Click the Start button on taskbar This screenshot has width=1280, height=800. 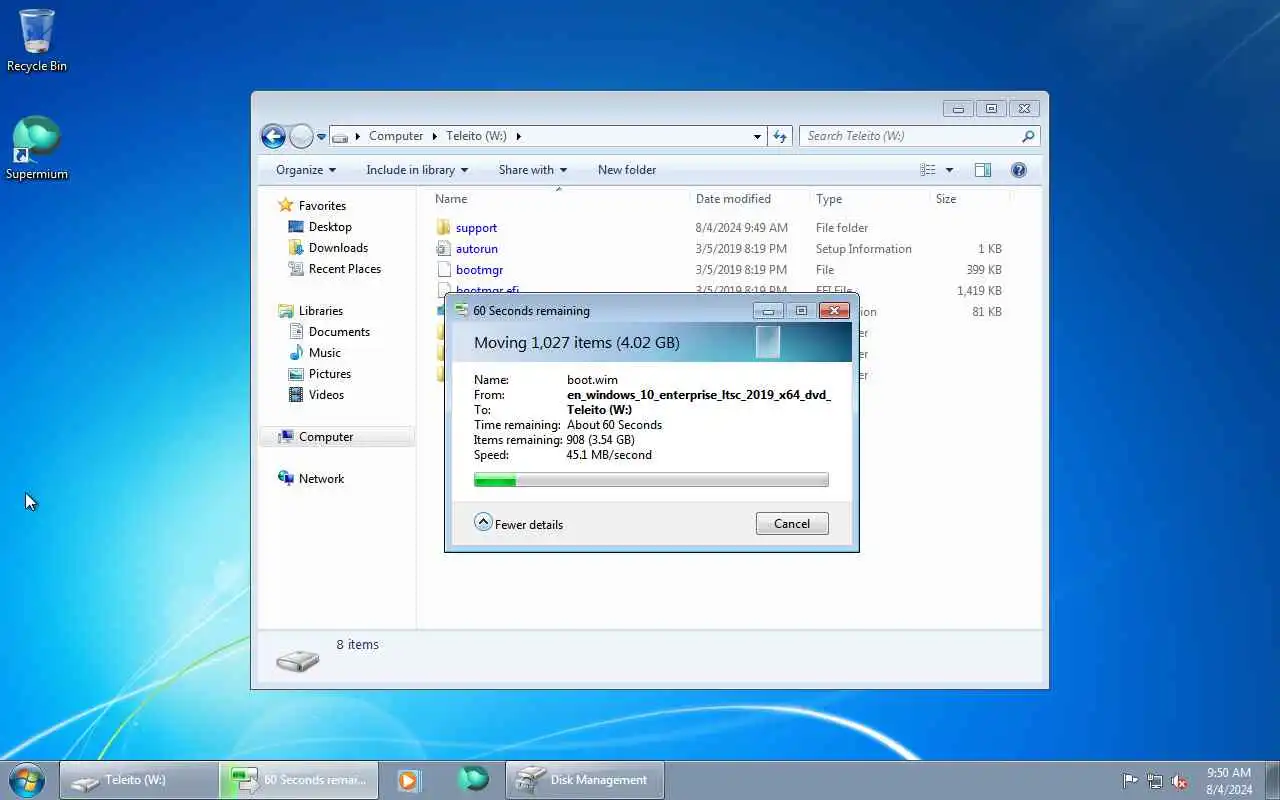[26, 780]
